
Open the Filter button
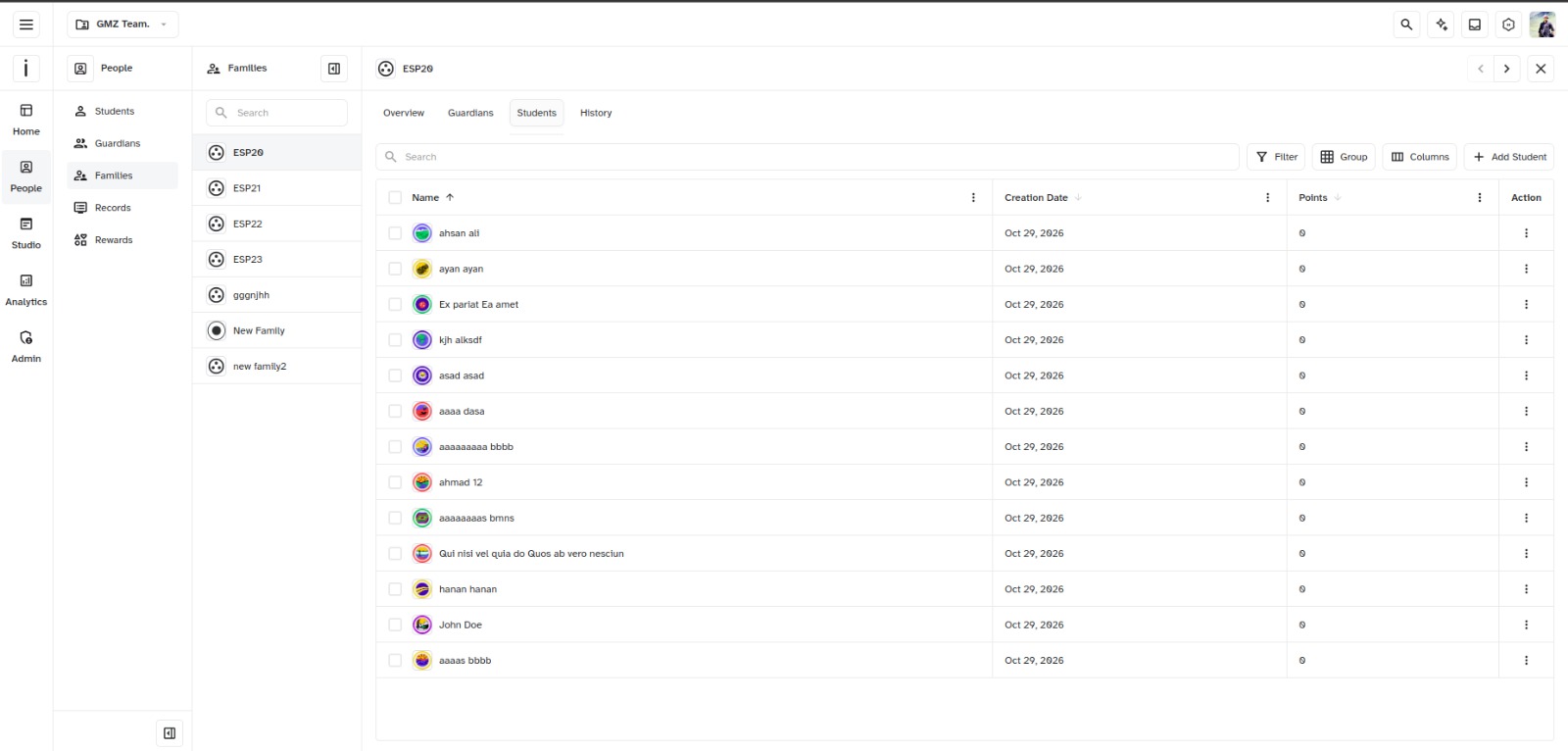click(1277, 157)
